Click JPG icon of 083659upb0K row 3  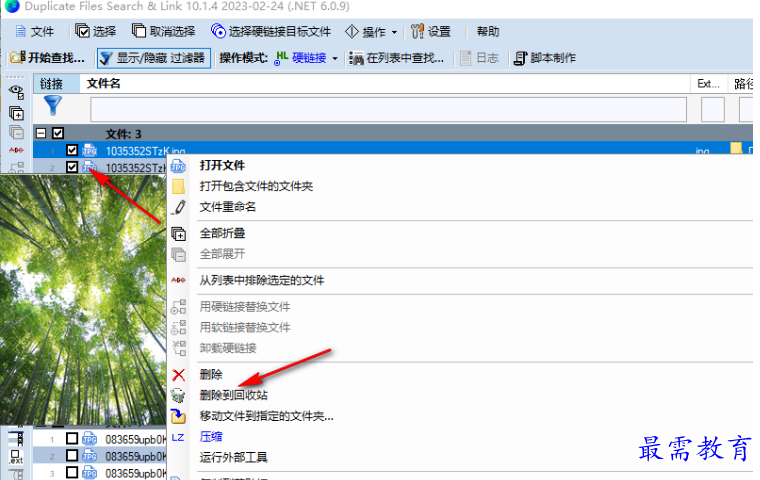click(90, 473)
